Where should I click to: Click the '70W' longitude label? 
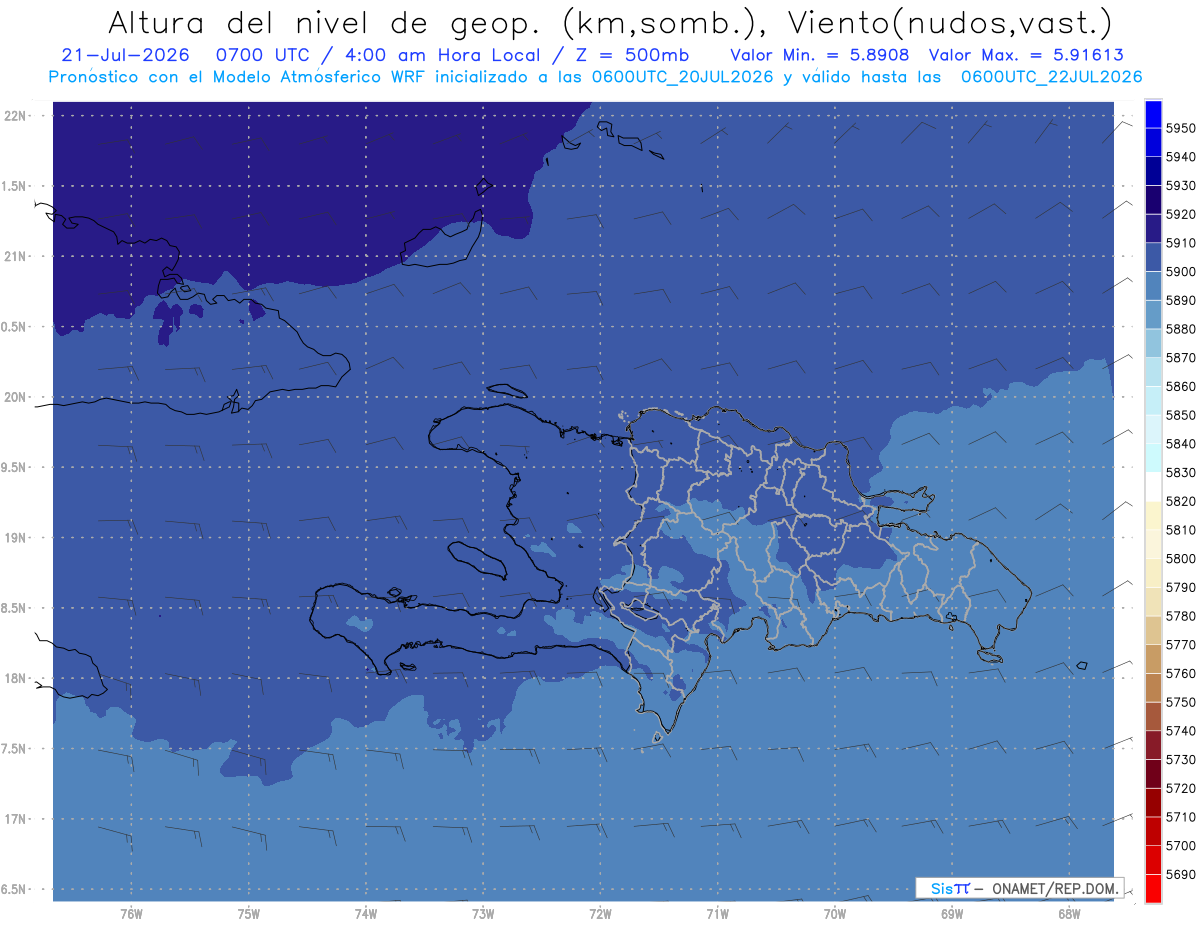click(x=835, y=913)
